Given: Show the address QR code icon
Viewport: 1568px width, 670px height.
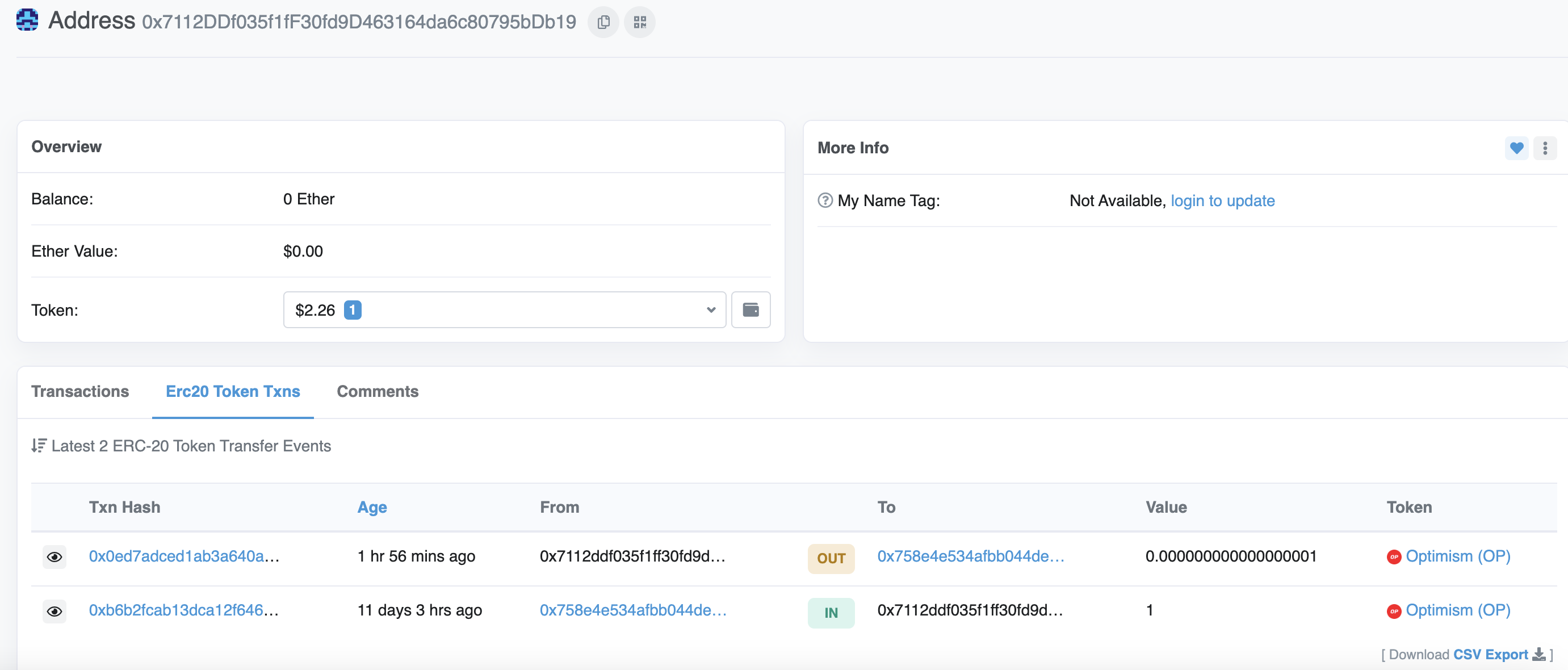Looking at the screenshot, I should pos(640,23).
